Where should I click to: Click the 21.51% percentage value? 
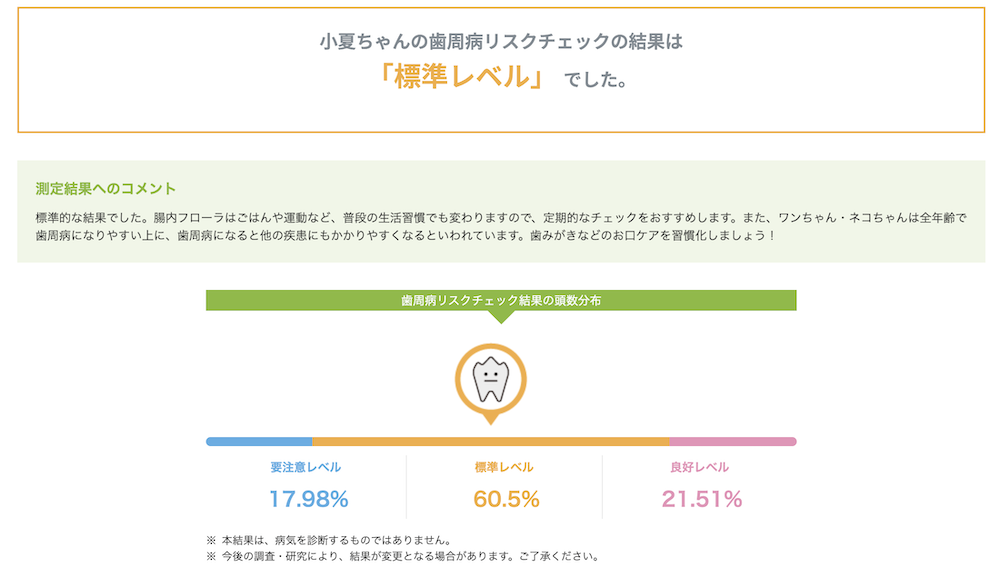coord(701,498)
